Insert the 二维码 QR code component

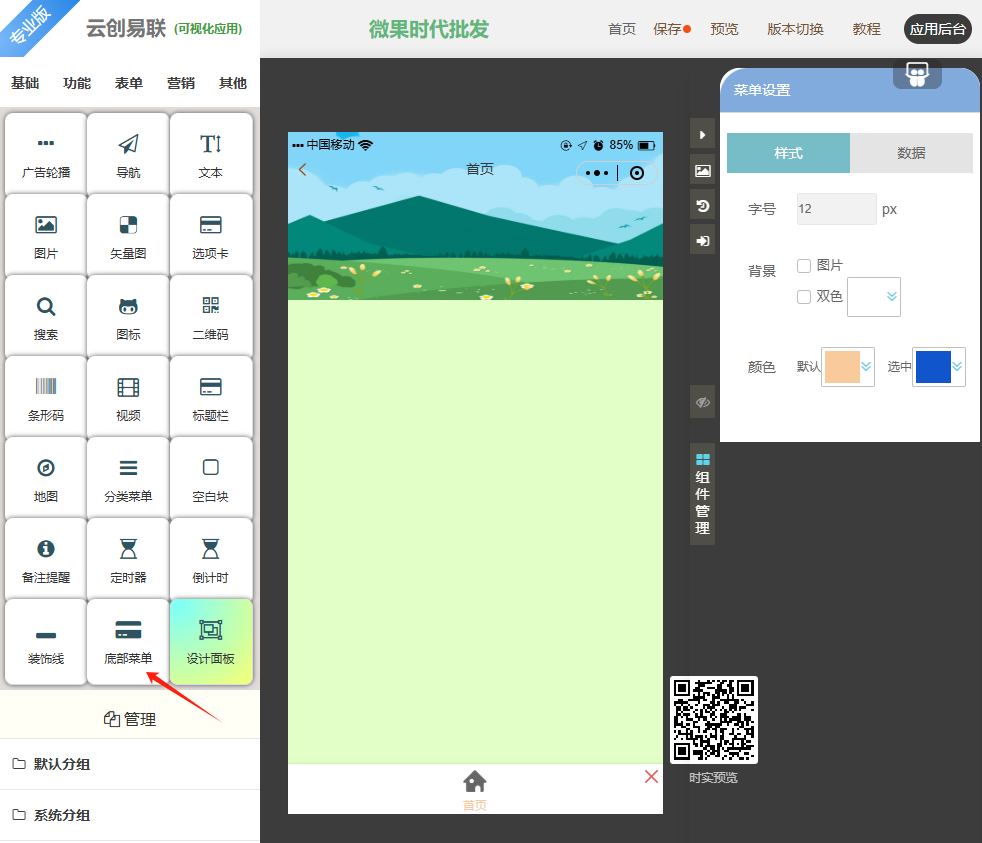coord(210,315)
